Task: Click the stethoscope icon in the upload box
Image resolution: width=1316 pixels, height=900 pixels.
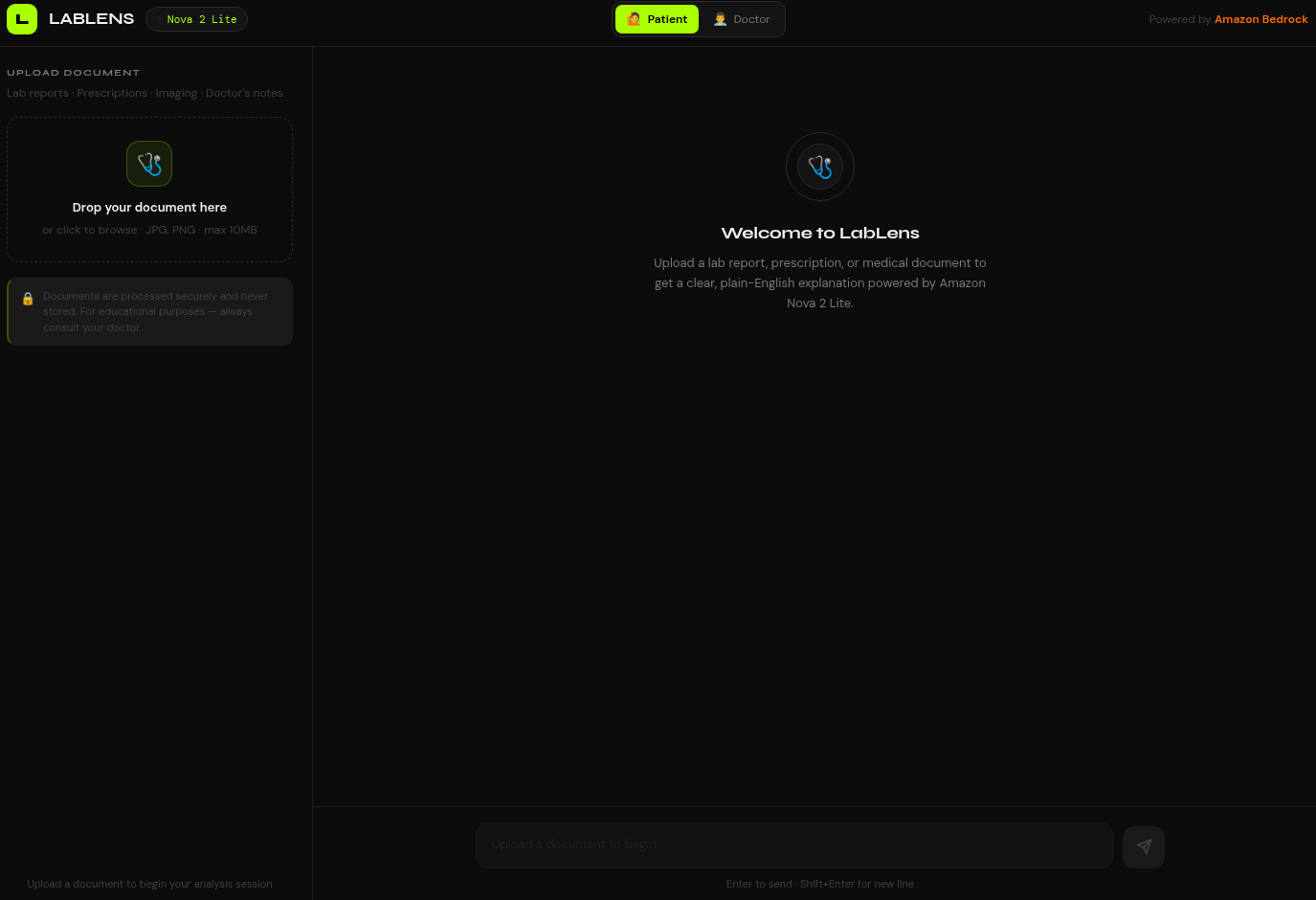Action: pyautogui.click(x=149, y=164)
